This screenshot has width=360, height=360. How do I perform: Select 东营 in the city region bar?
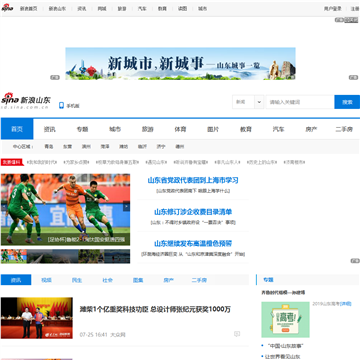(67, 146)
